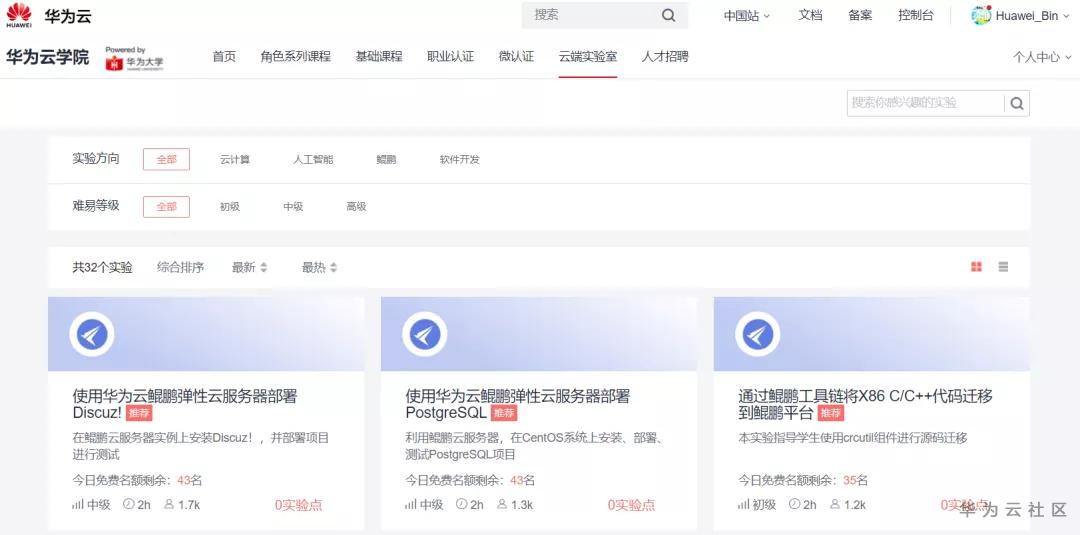Open the 控制台 link

(916, 15)
